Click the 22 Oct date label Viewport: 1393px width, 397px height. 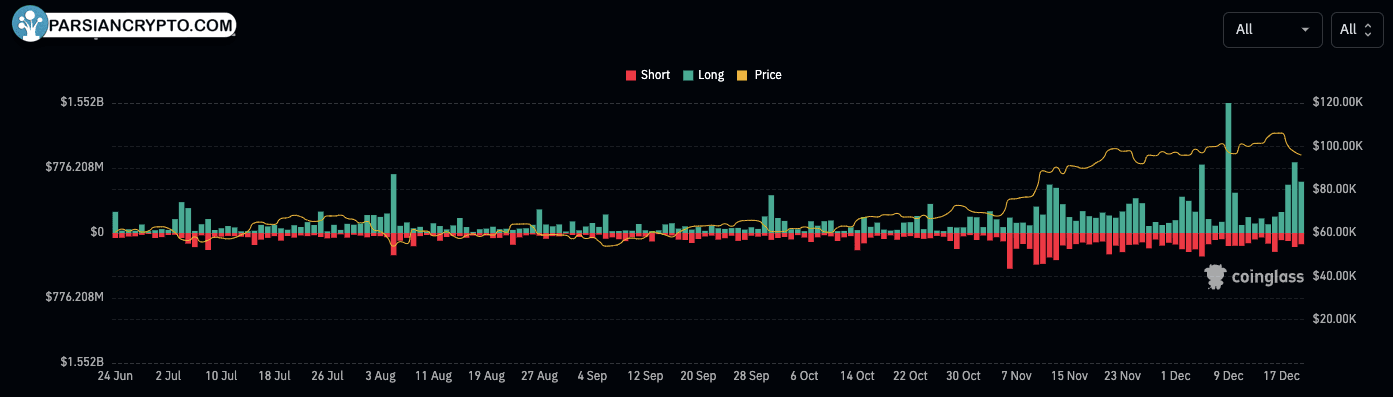(910, 376)
